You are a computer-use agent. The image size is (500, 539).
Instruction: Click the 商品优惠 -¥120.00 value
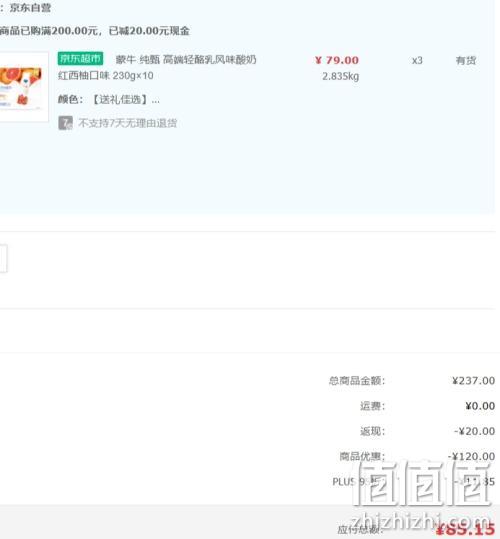point(471,456)
